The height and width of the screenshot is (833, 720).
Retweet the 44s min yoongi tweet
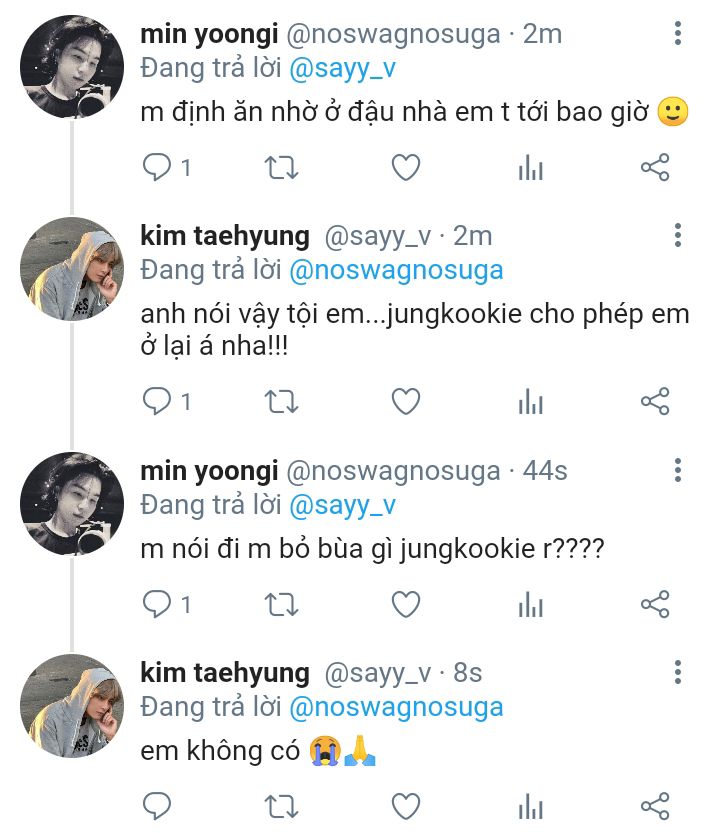[x=281, y=604]
